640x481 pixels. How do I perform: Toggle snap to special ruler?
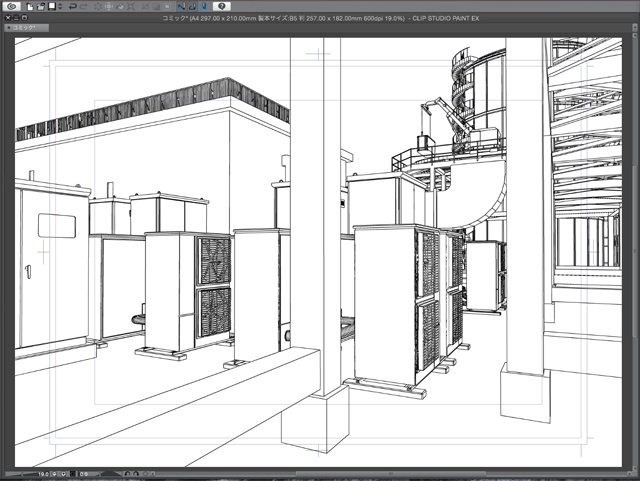(192, 7)
